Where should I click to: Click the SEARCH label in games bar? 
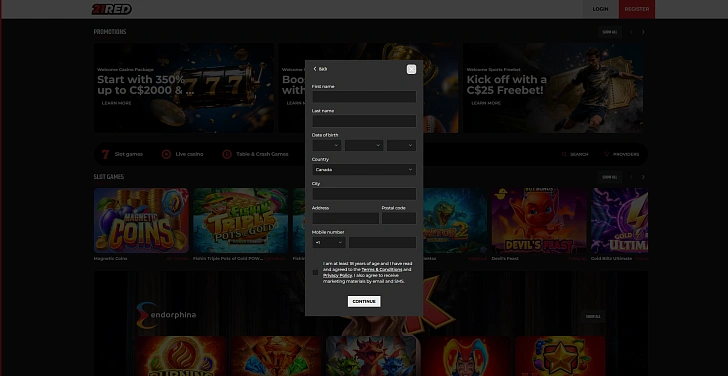pyautogui.click(x=579, y=154)
